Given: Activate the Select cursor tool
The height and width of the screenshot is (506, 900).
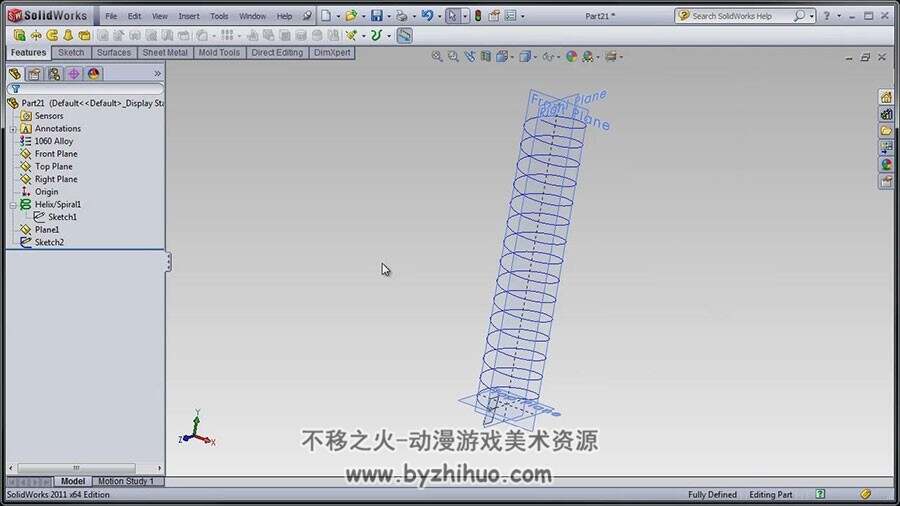Looking at the screenshot, I should 452,16.
